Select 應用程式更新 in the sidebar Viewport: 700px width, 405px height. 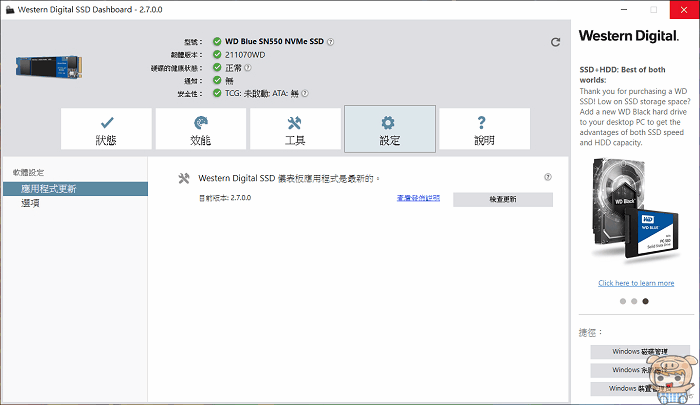pos(75,188)
